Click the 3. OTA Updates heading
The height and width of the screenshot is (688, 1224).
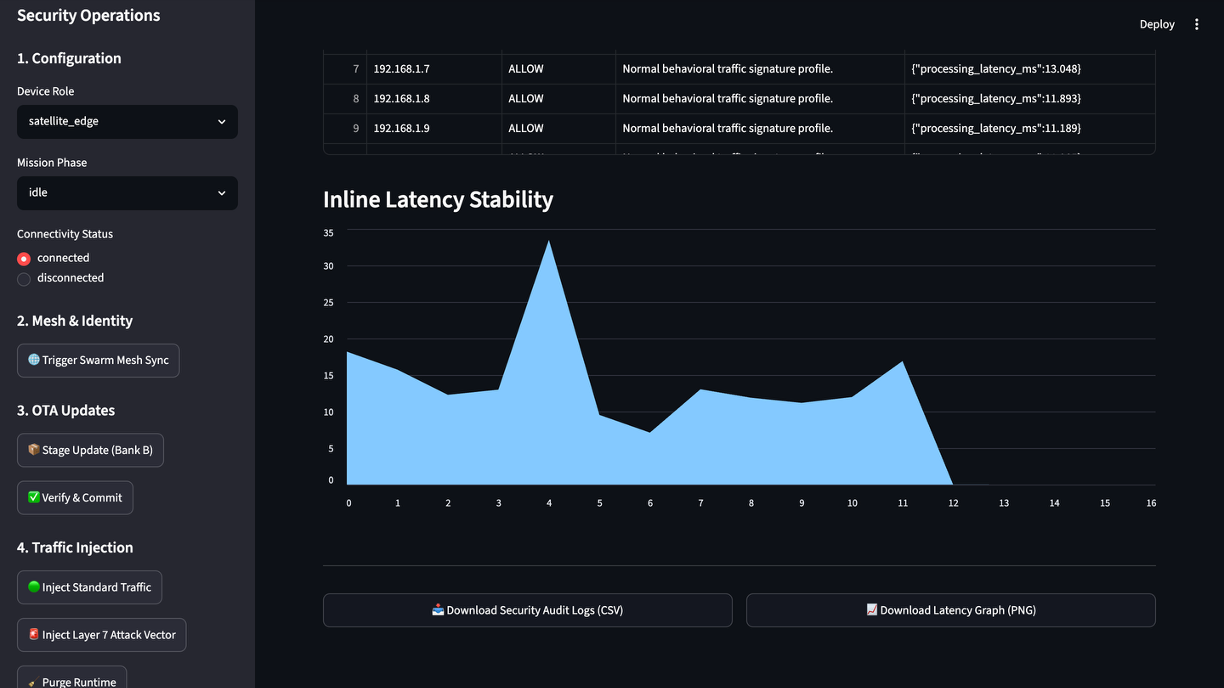66,410
